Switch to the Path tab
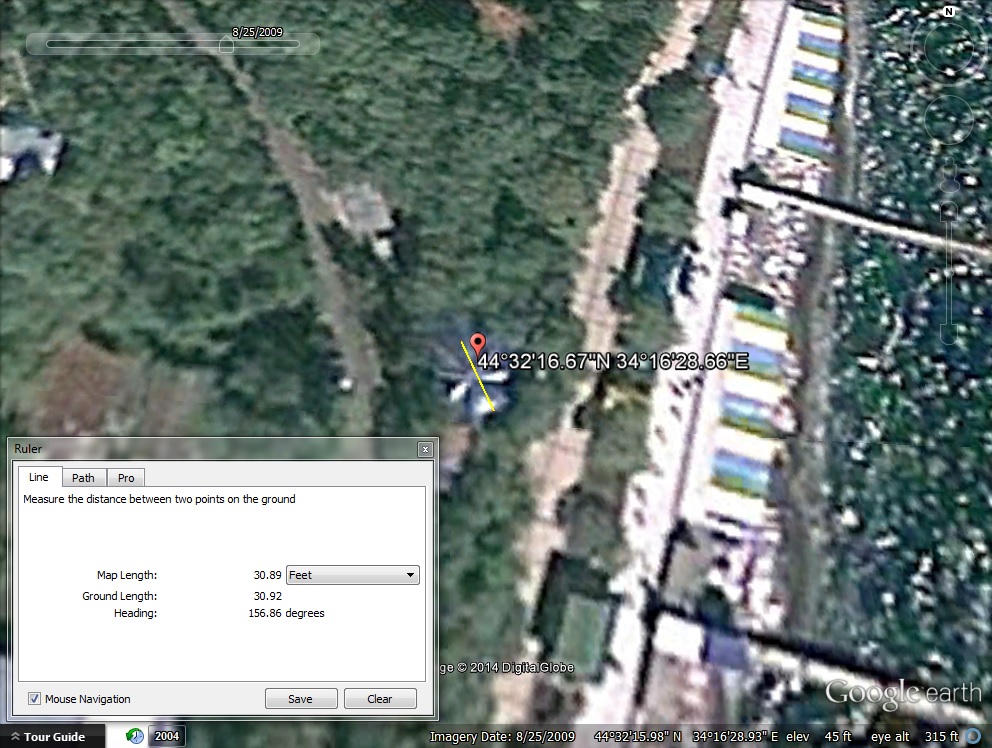This screenshot has height=748, width=992. click(83, 478)
